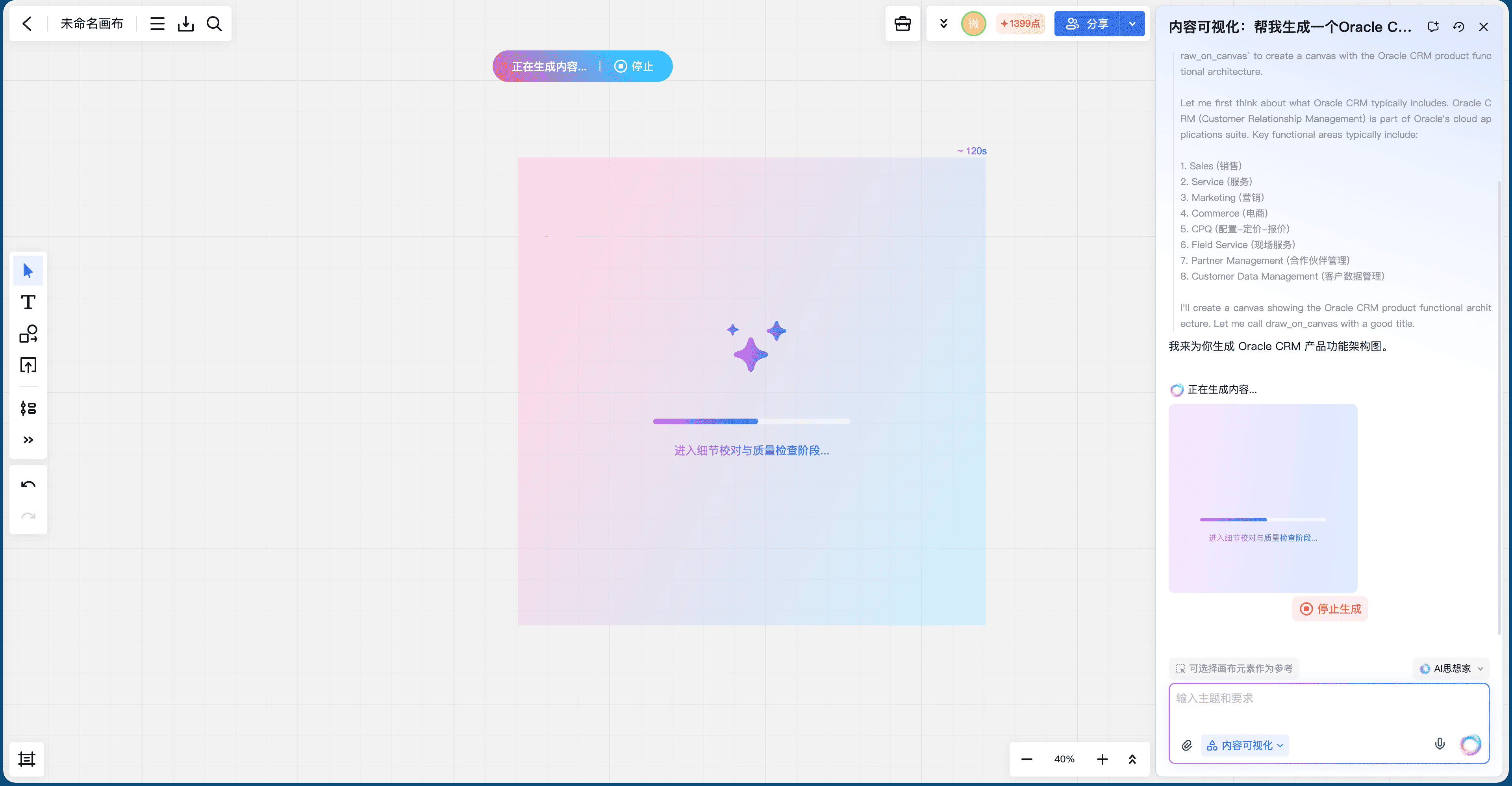Open chat history clock icon
This screenshot has height=786, width=1512.
pyautogui.click(x=1458, y=26)
